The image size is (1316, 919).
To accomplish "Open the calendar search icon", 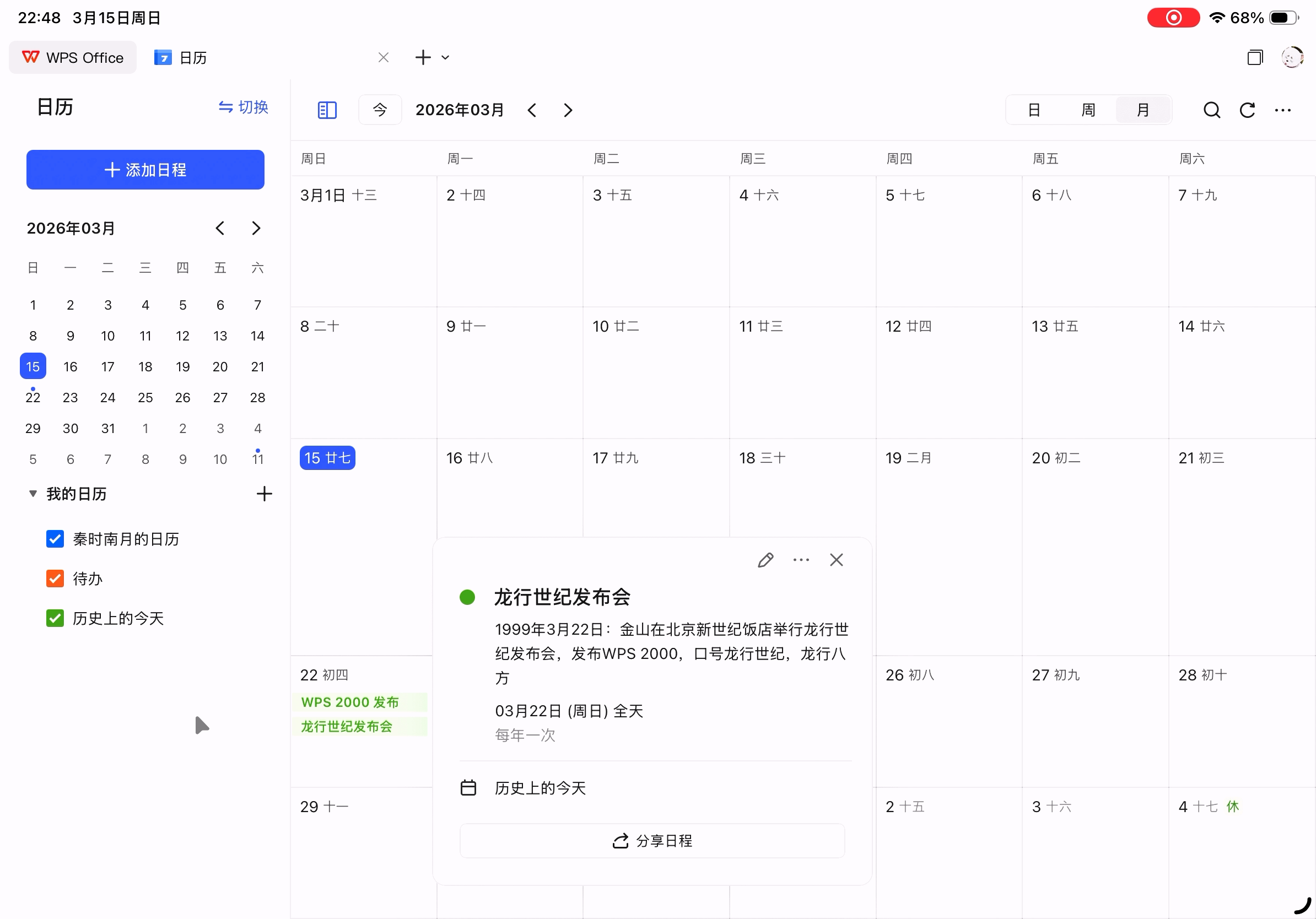I will click(1211, 110).
